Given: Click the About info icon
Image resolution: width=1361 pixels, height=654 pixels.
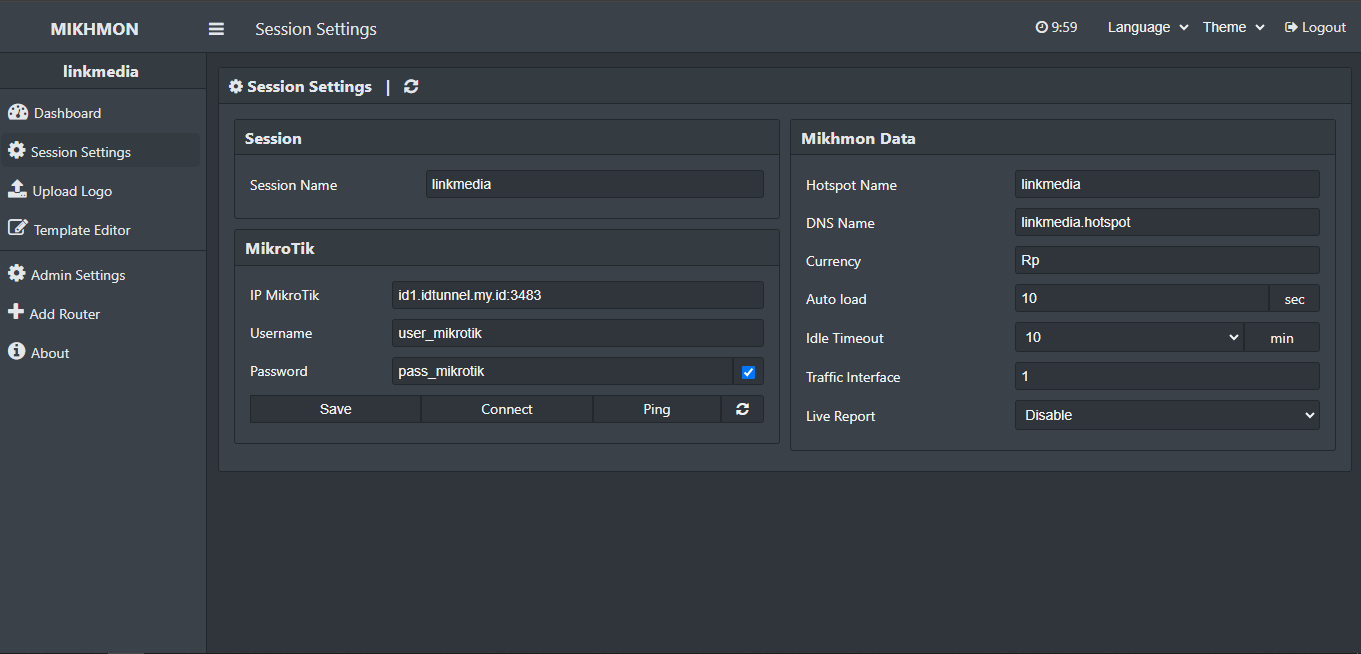Looking at the screenshot, I should (16, 352).
